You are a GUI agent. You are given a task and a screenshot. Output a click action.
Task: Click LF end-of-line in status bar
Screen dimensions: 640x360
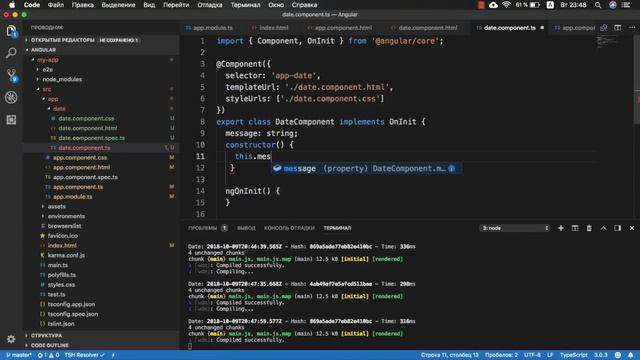550,355
